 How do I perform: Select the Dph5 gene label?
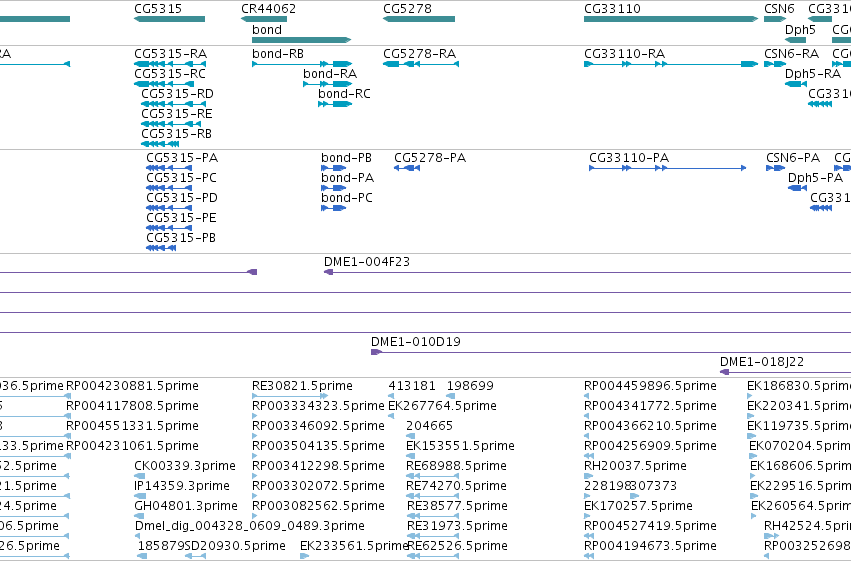[x=800, y=30]
